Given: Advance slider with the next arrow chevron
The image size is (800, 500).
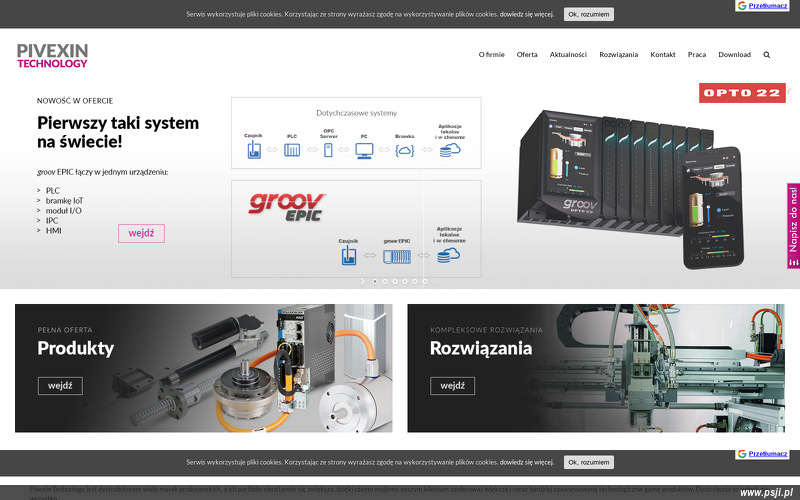Looking at the screenshot, I should 363,282.
